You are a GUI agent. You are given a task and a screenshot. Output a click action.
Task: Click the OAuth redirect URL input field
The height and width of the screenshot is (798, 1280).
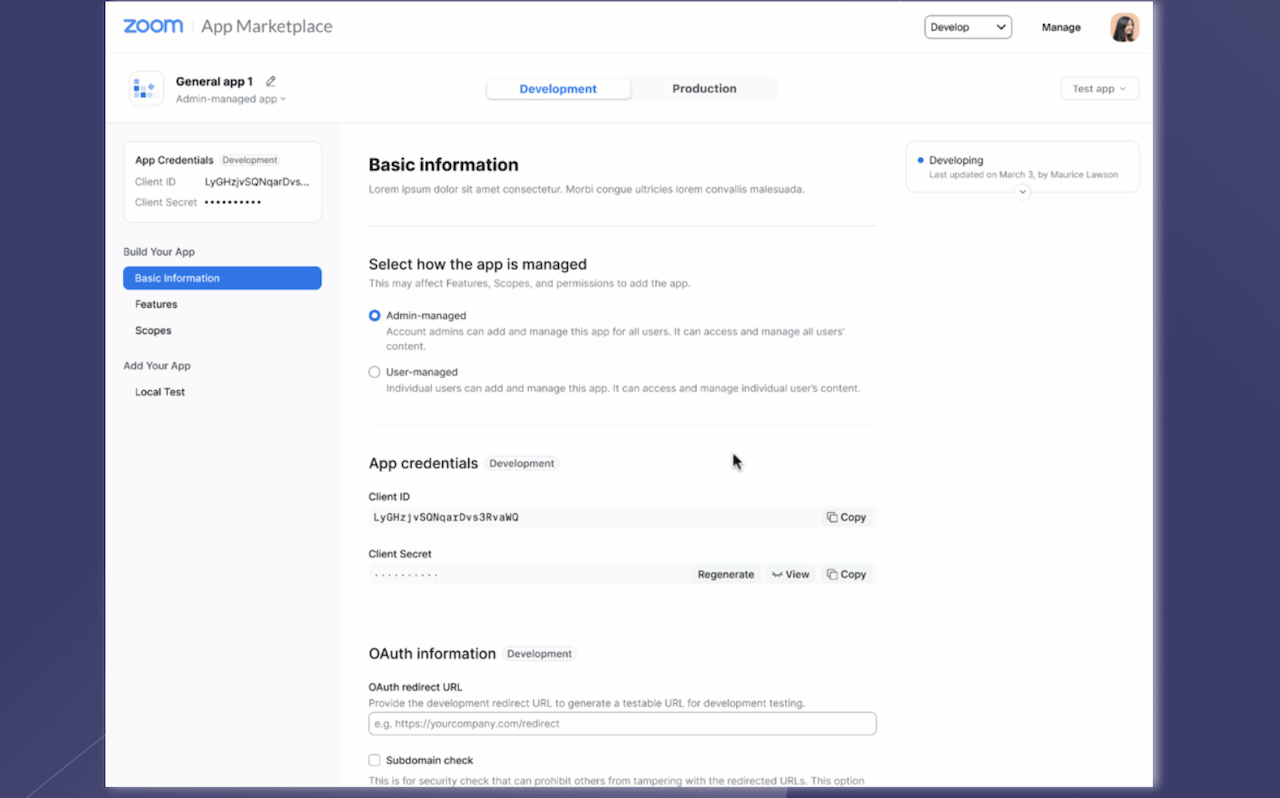click(622, 723)
